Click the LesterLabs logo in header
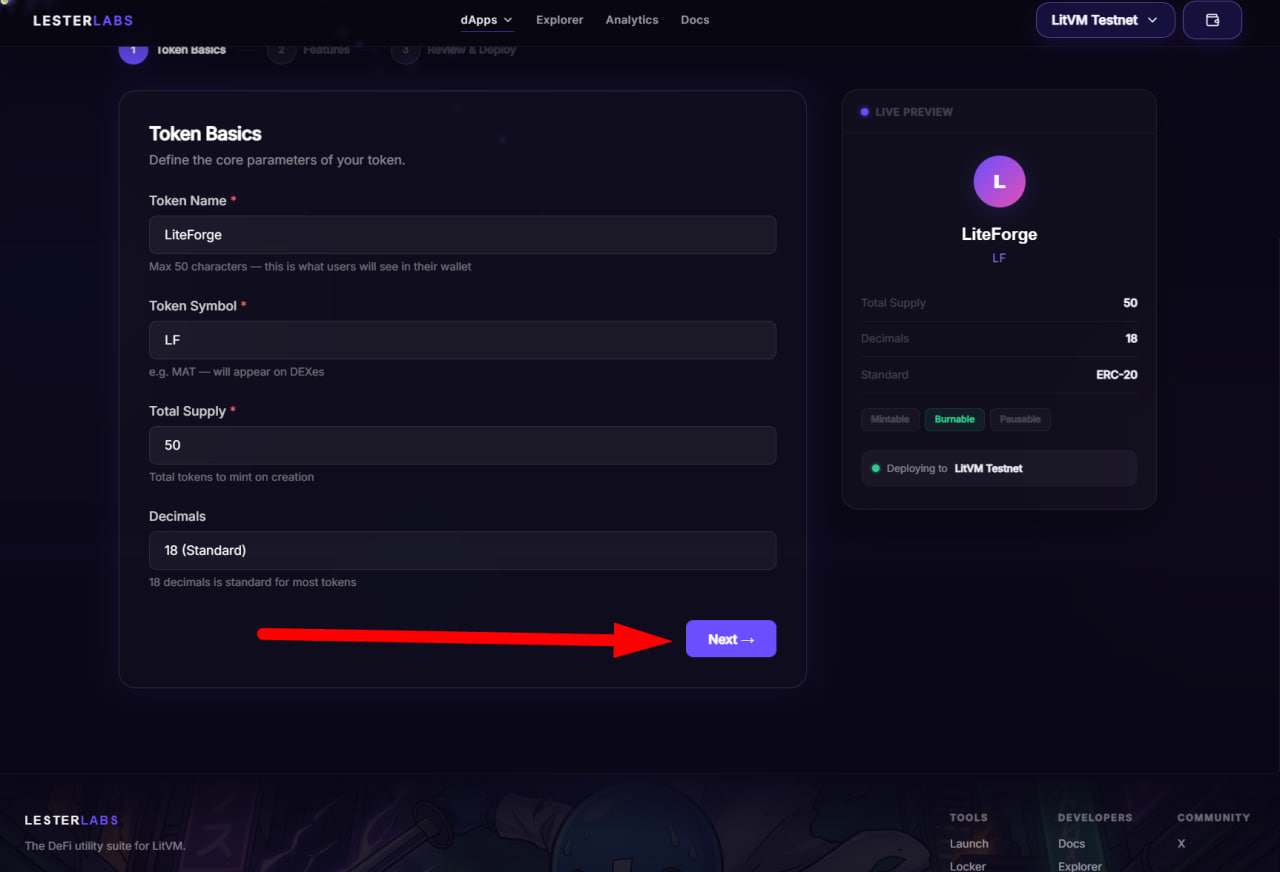The height and width of the screenshot is (872, 1280). (x=83, y=20)
